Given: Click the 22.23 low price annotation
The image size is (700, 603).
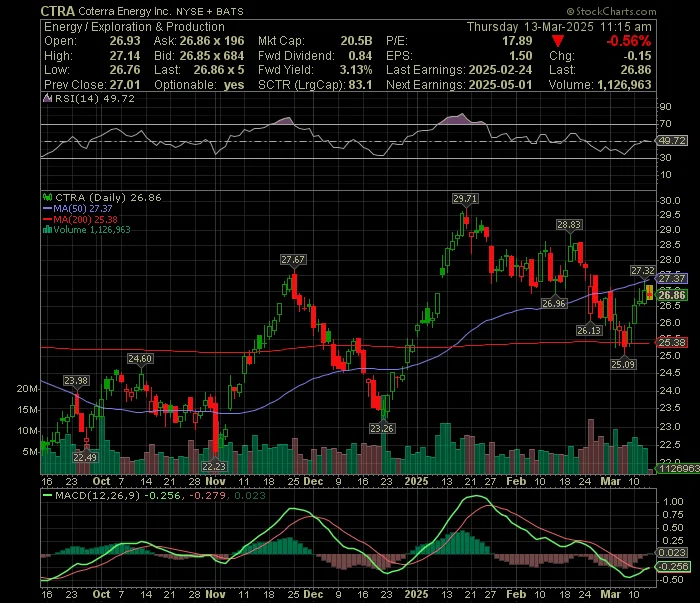Looking at the screenshot, I should tap(214, 466).
